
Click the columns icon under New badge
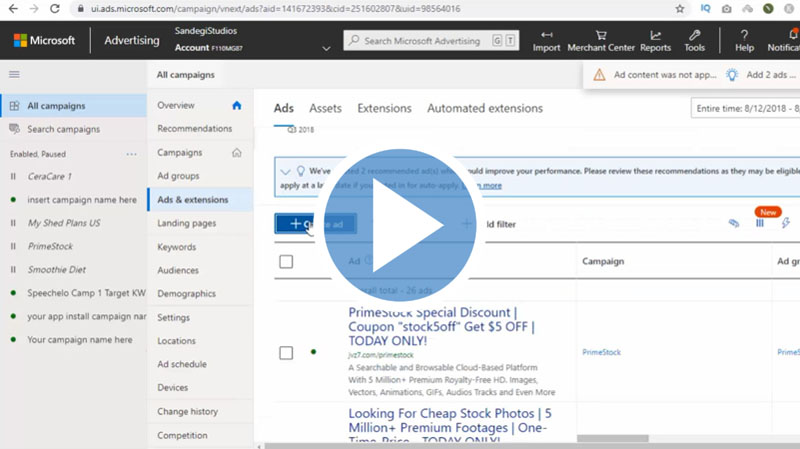[760, 223]
